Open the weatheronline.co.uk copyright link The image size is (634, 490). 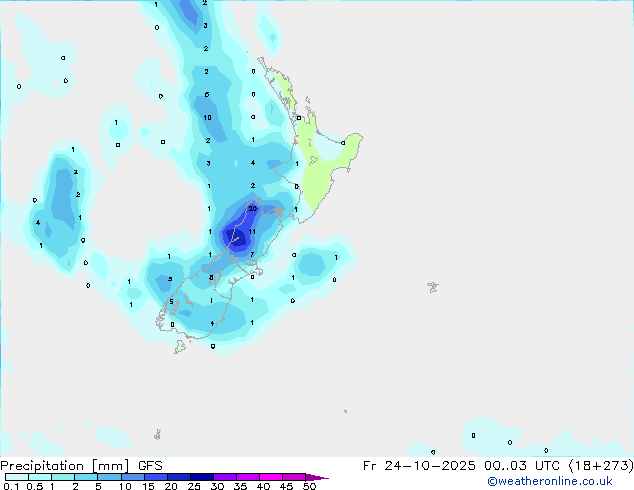point(550,481)
